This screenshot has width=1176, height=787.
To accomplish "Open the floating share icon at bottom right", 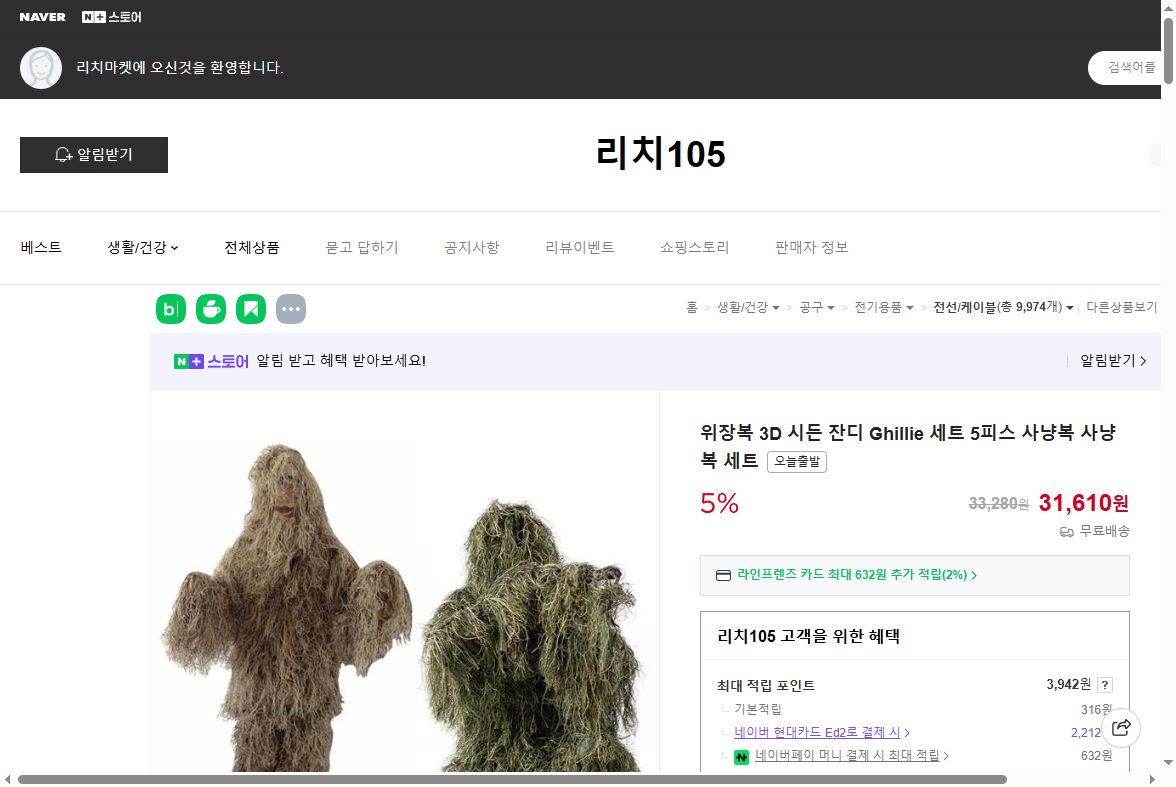I will (1122, 729).
